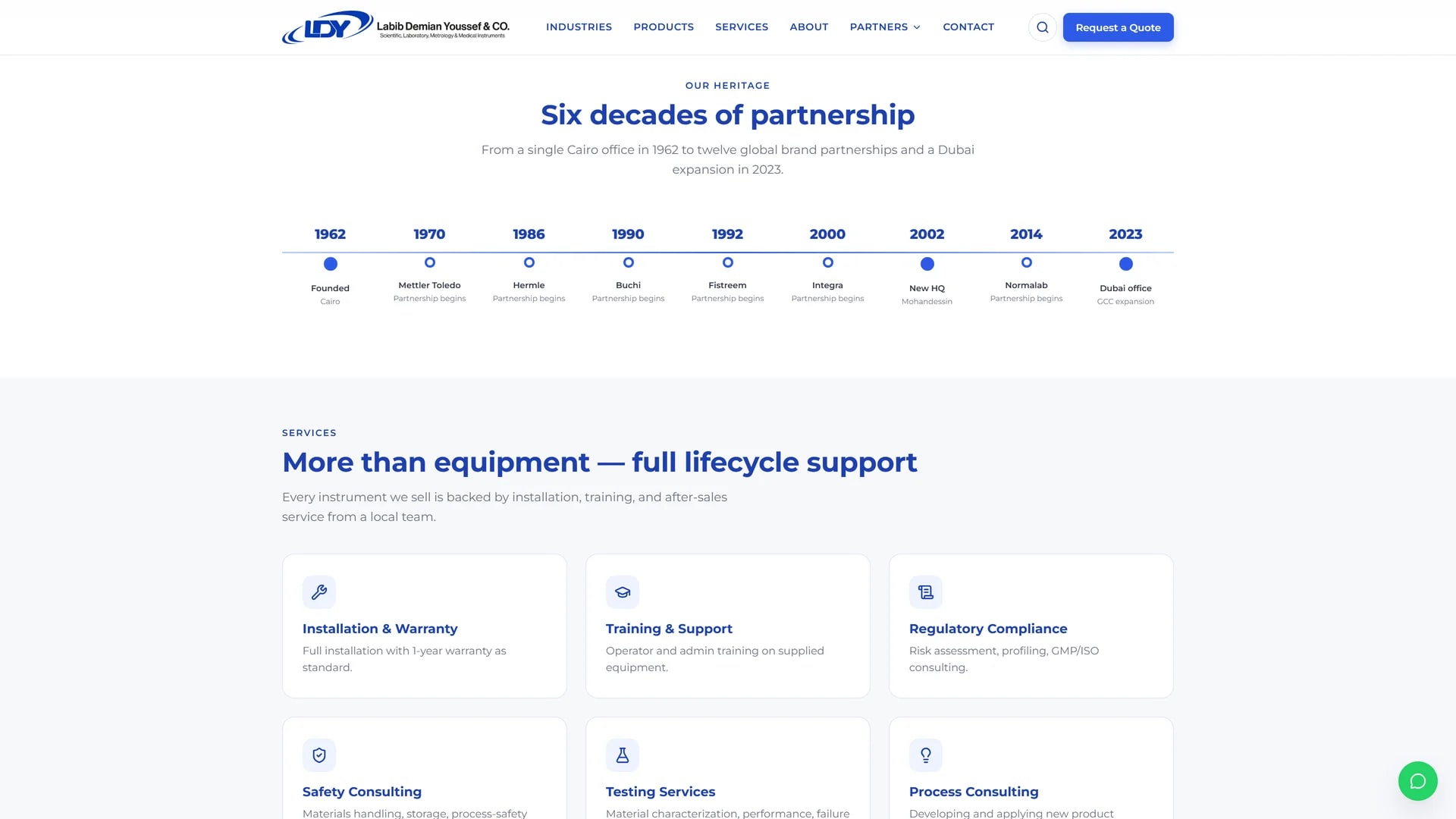Click the 1962 year label
Image resolution: width=1456 pixels, height=819 pixels.
coord(330,234)
